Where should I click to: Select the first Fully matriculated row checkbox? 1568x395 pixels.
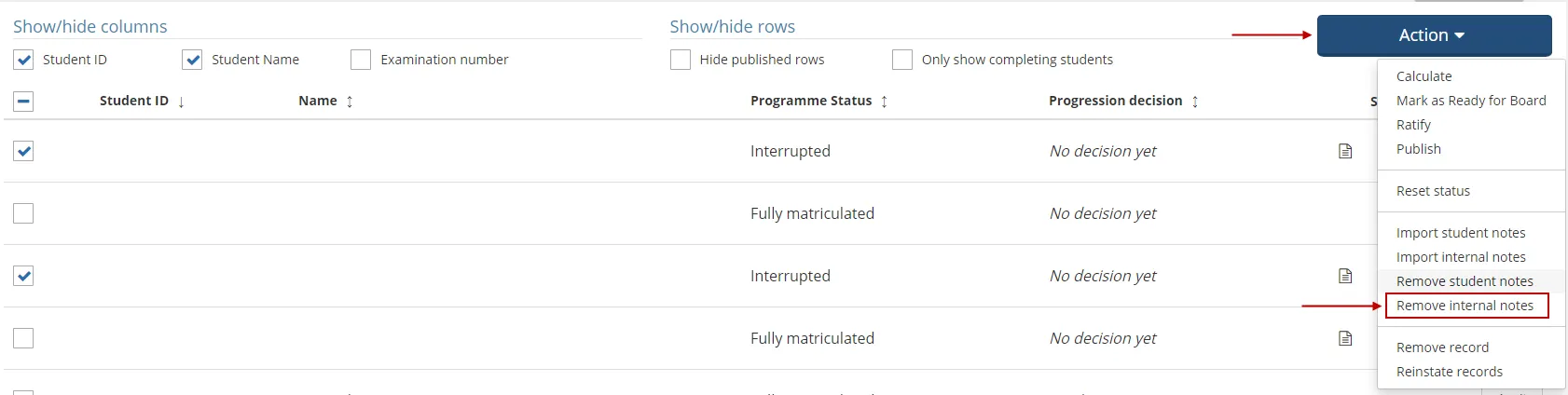[x=23, y=213]
